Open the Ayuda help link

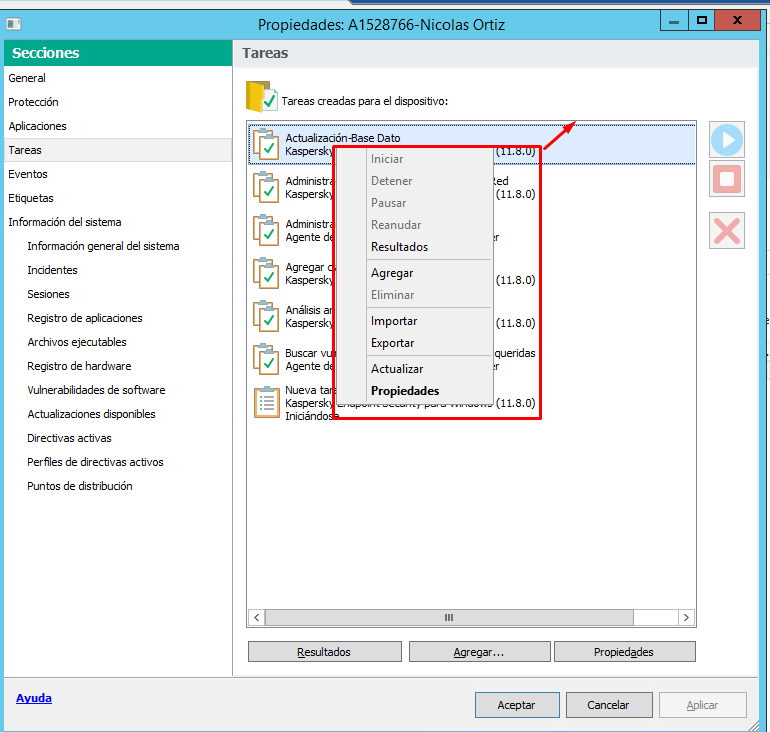34,698
